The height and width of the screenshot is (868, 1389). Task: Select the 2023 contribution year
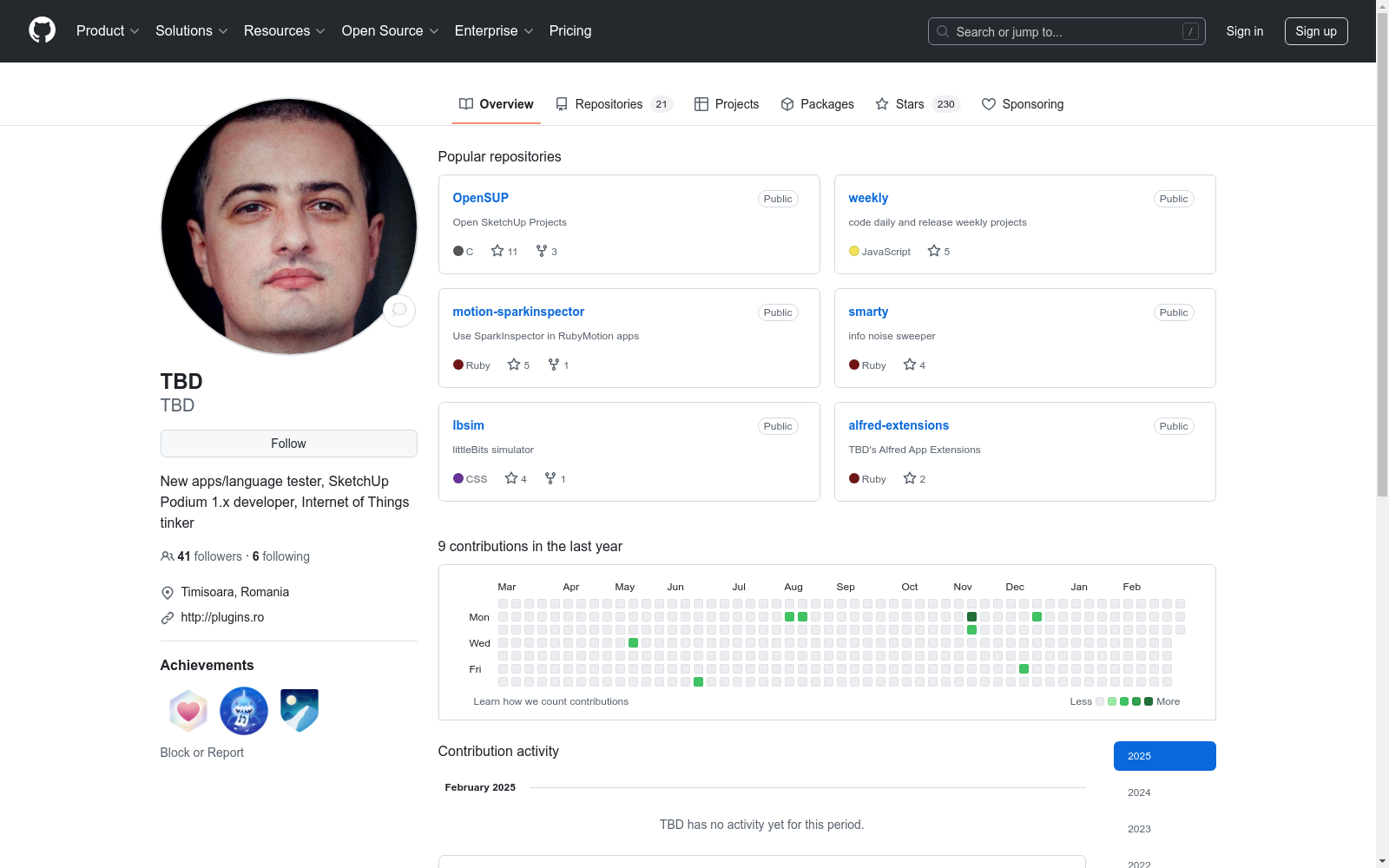click(x=1164, y=829)
